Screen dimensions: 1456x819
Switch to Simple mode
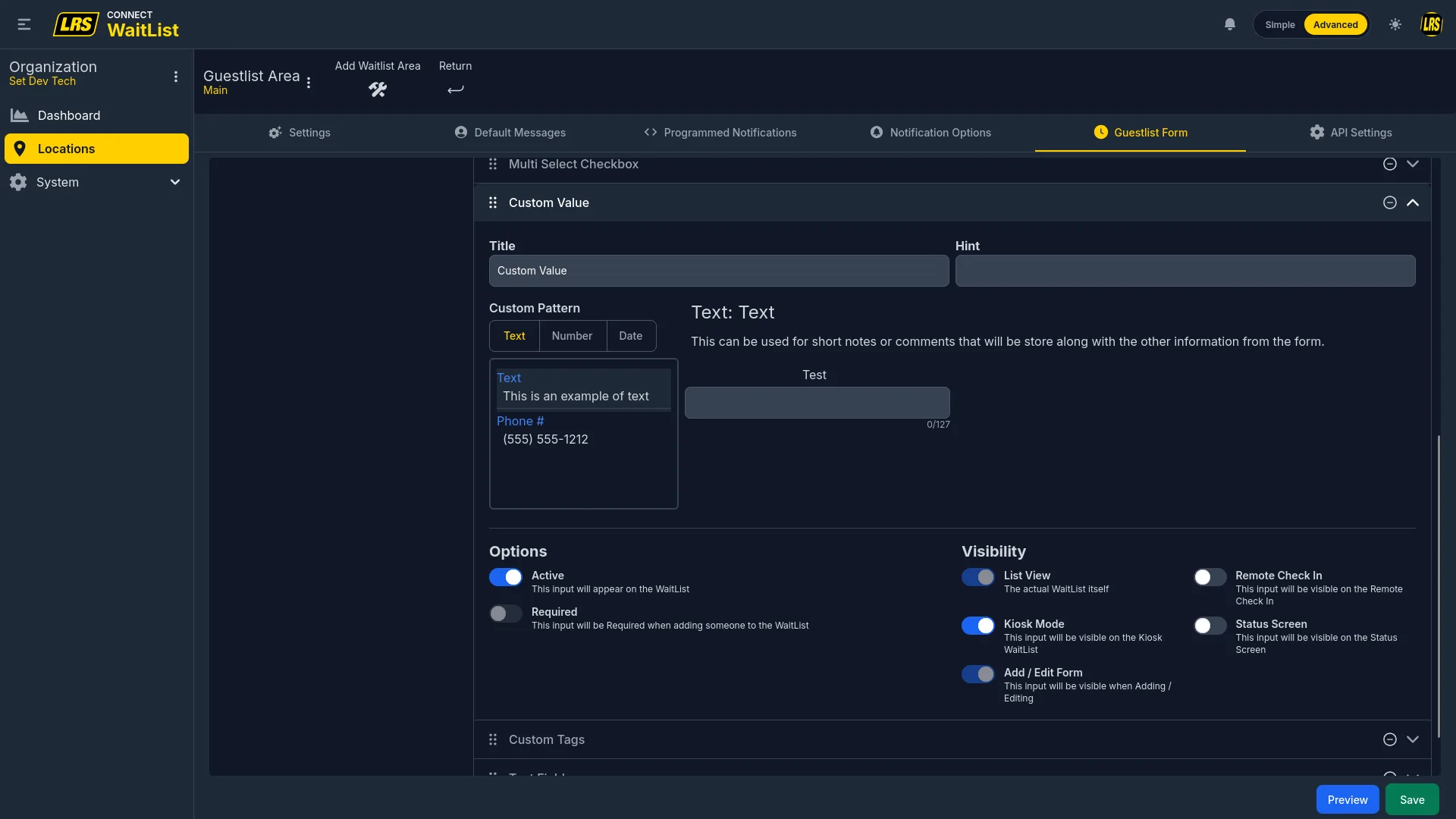(x=1280, y=24)
